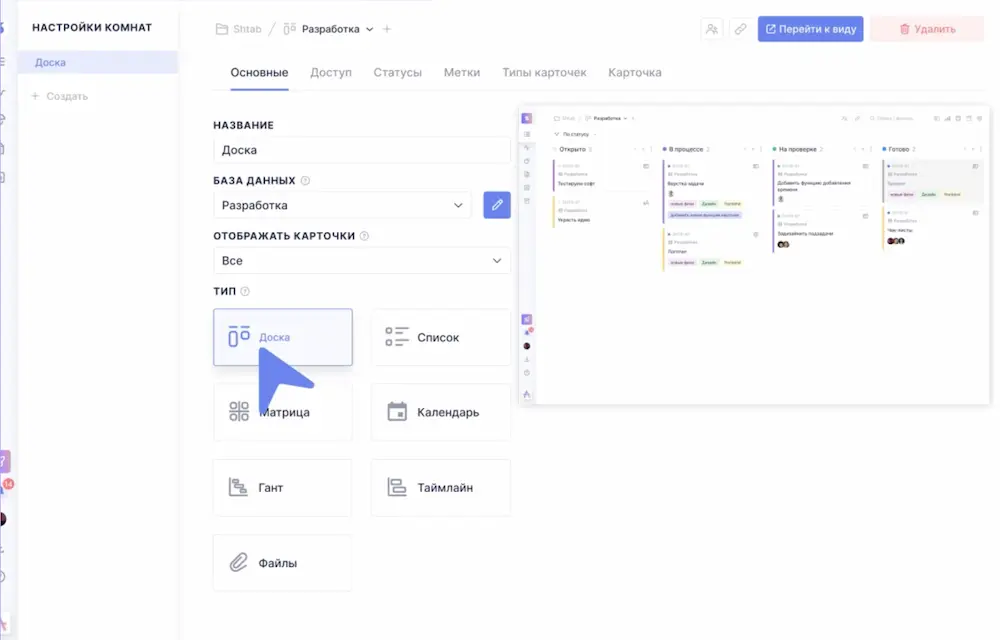Viewport: 1000px width, 640px height.
Task: Open the Отображать карточки dropdown
Action: 361,260
